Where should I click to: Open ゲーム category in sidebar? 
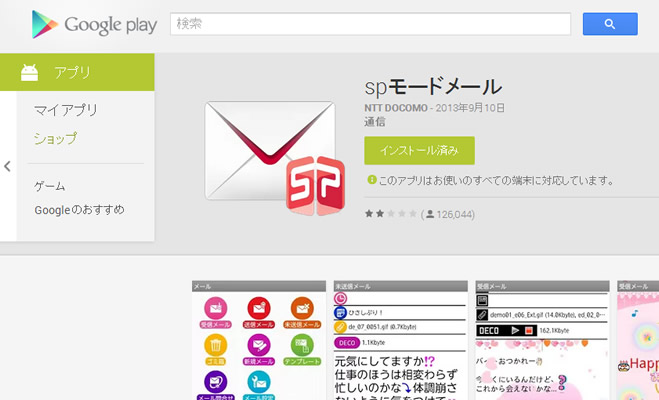click(50, 186)
